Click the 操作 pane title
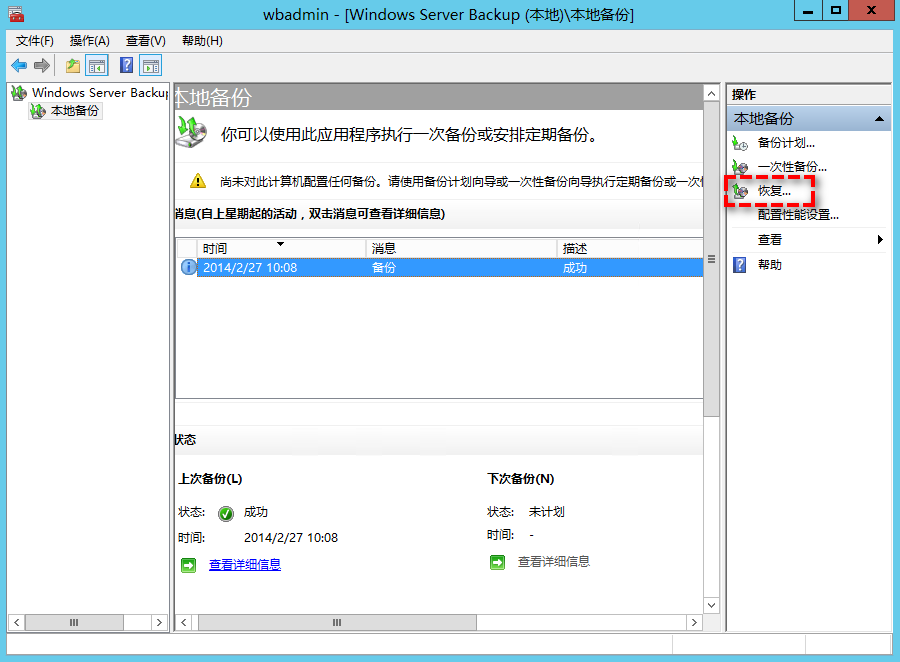Viewport: 900px width, 662px height. point(744,95)
